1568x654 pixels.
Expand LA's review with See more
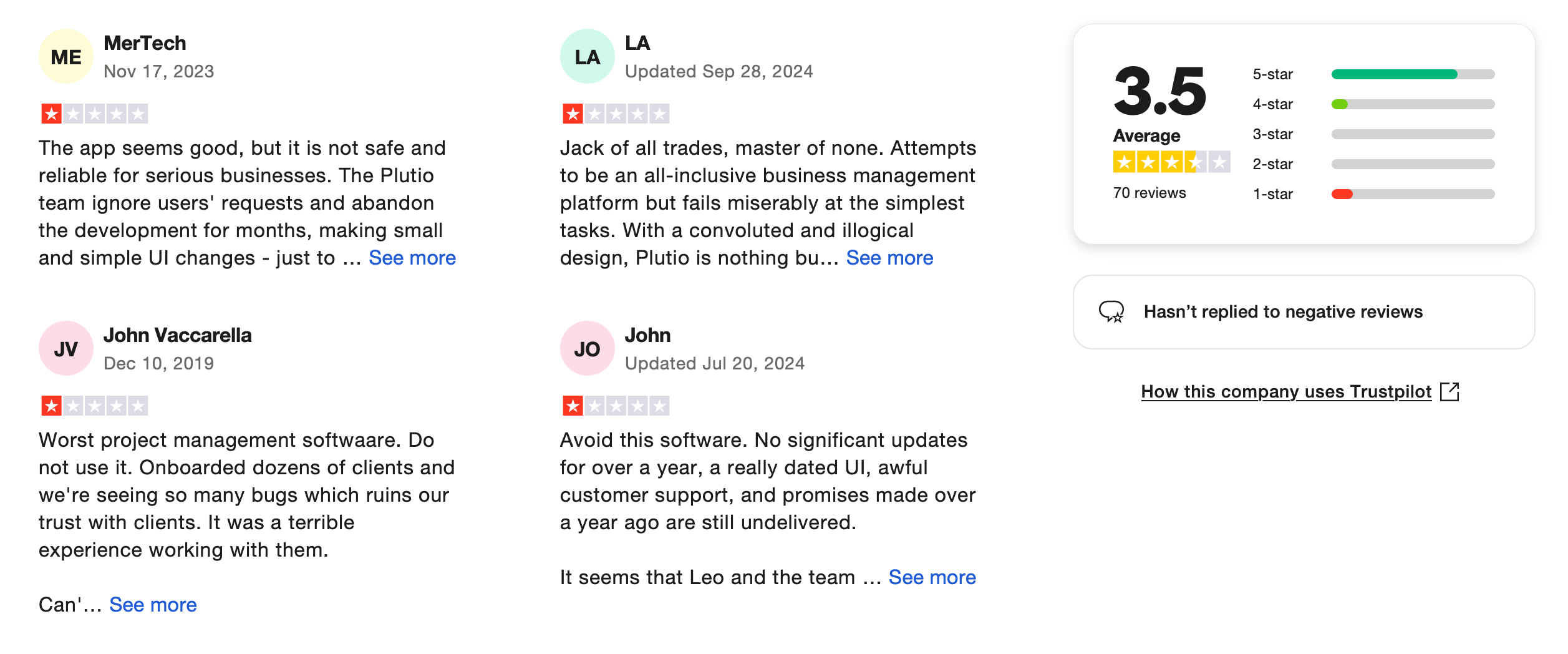[889, 258]
